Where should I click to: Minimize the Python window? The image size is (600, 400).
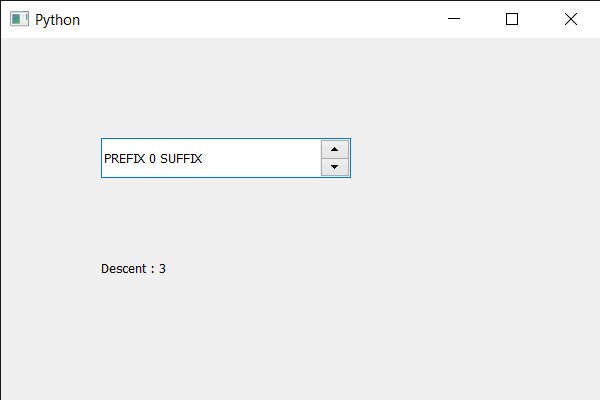(453, 19)
